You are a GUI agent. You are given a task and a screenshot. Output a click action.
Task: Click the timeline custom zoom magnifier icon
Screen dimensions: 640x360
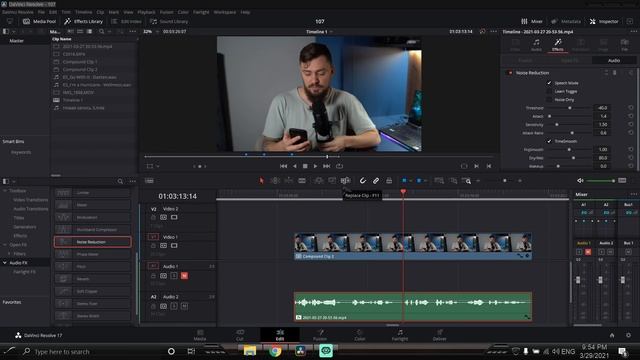point(467,180)
